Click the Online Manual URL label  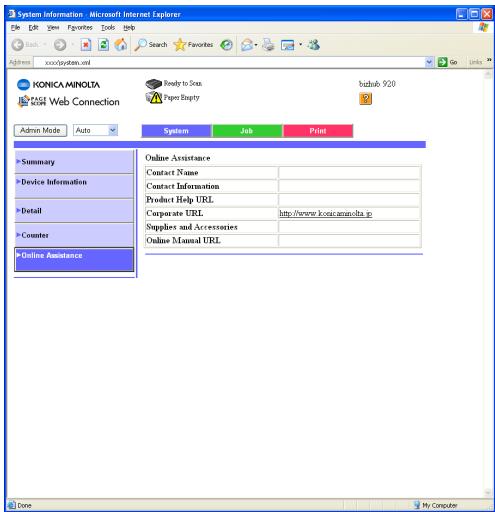pyautogui.click(x=183, y=240)
